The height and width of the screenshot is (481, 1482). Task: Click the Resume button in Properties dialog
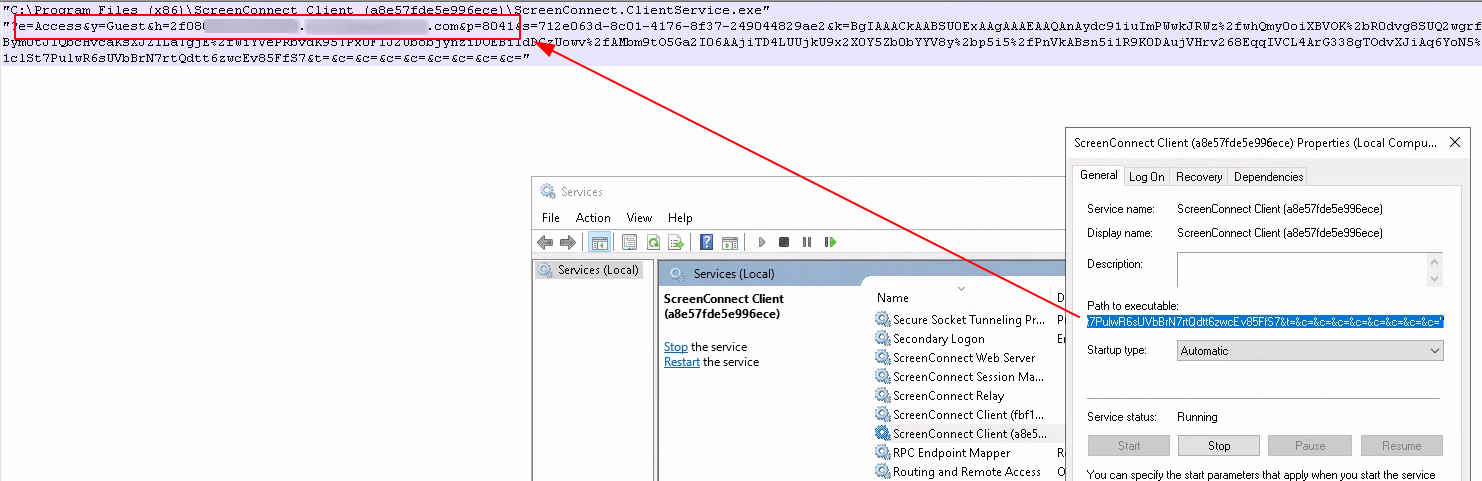click(x=1401, y=446)
